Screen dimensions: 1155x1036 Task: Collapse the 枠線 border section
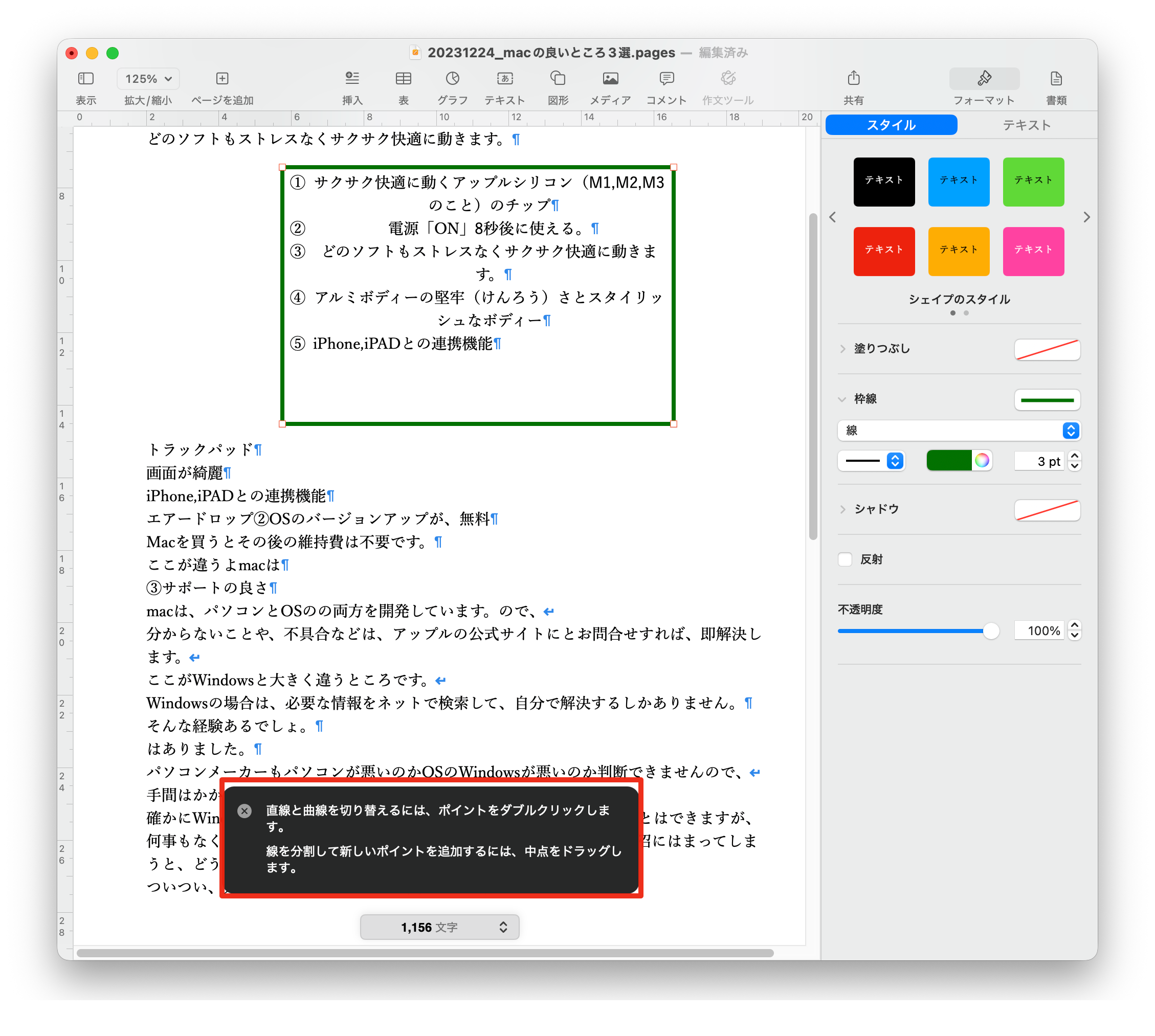842,399
